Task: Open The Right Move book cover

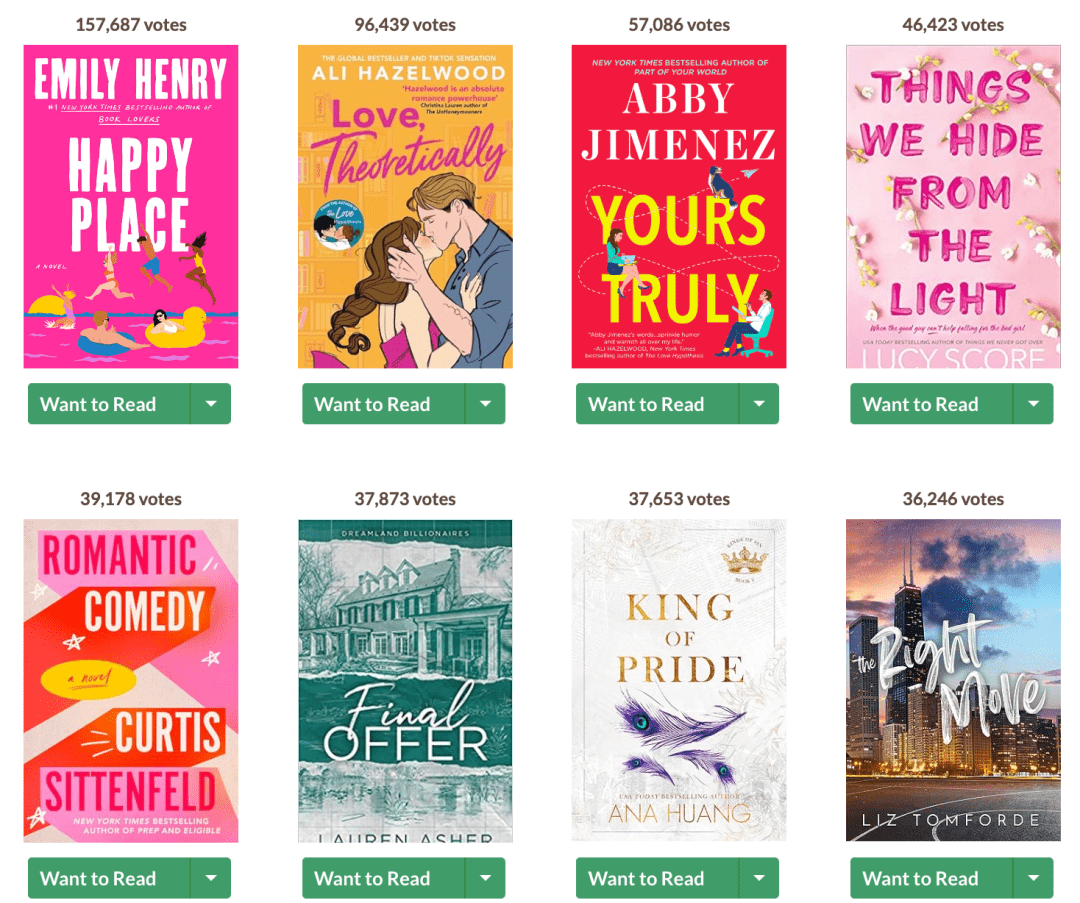Action: pyautogui.click(x=953, y=681)
